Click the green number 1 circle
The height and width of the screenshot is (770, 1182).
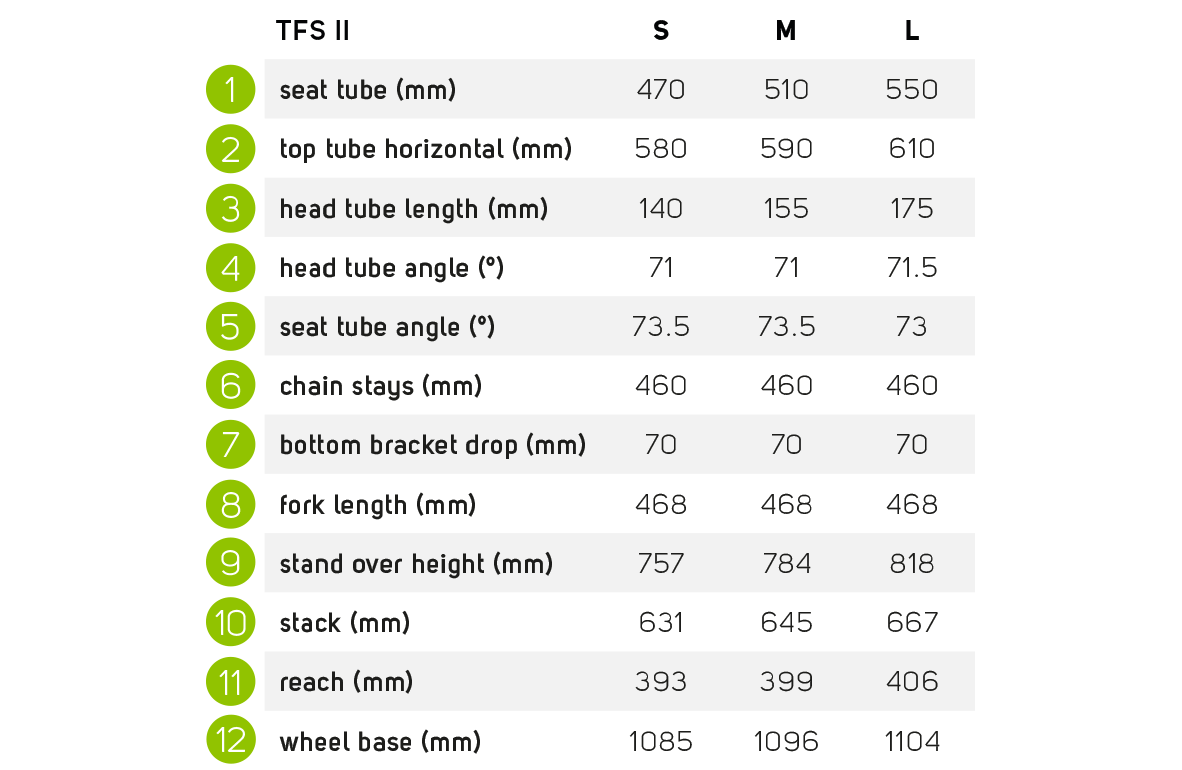(x=231, y=90)
